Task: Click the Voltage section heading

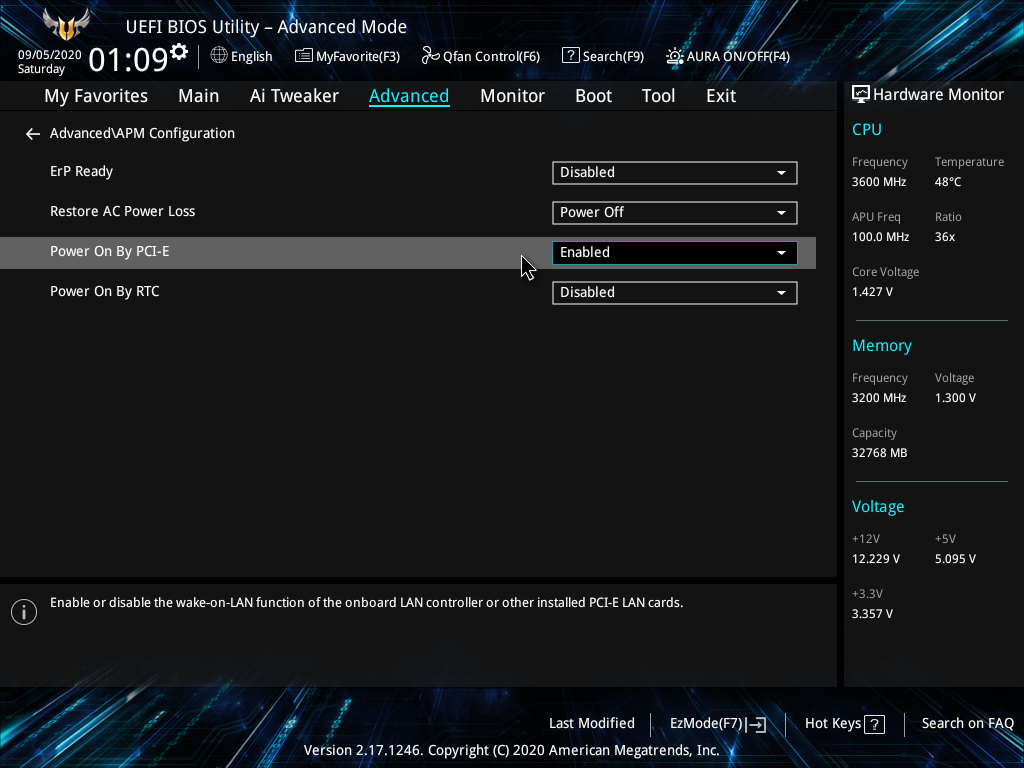Action: click(x=878, y=507)
